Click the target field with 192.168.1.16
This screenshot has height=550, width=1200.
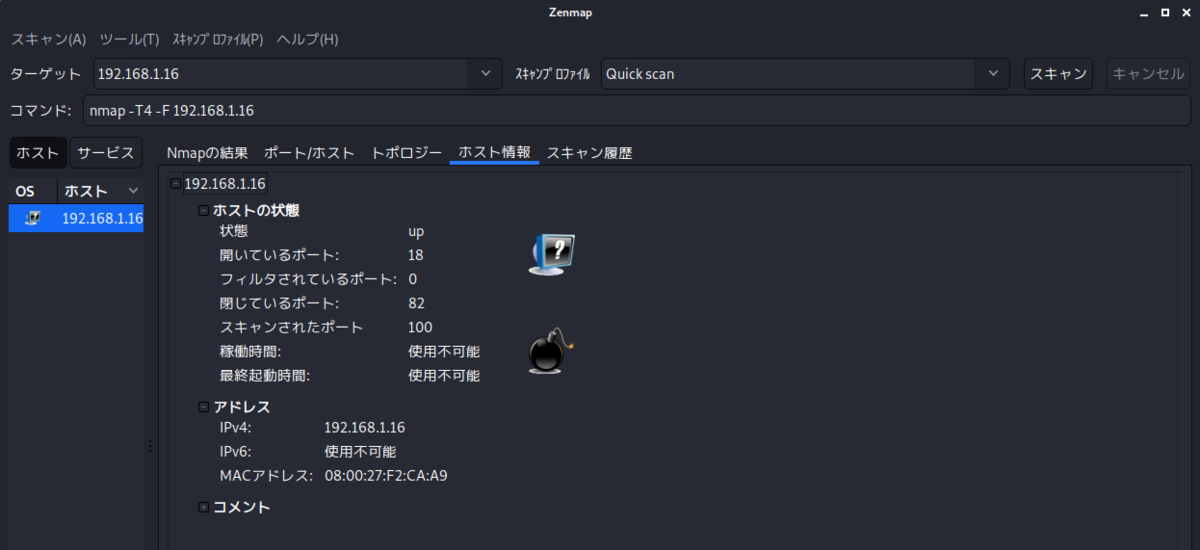(281, 74)
